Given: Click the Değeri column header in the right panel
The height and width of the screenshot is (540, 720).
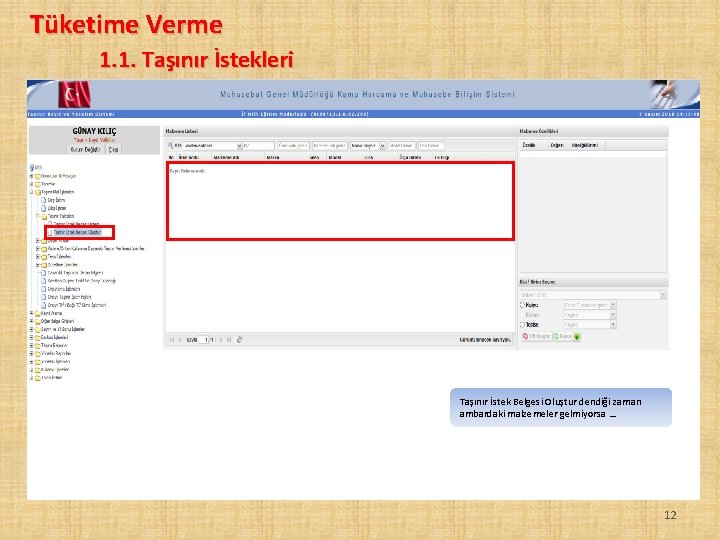Looking at the screenshot, I should tap(557, 145).
